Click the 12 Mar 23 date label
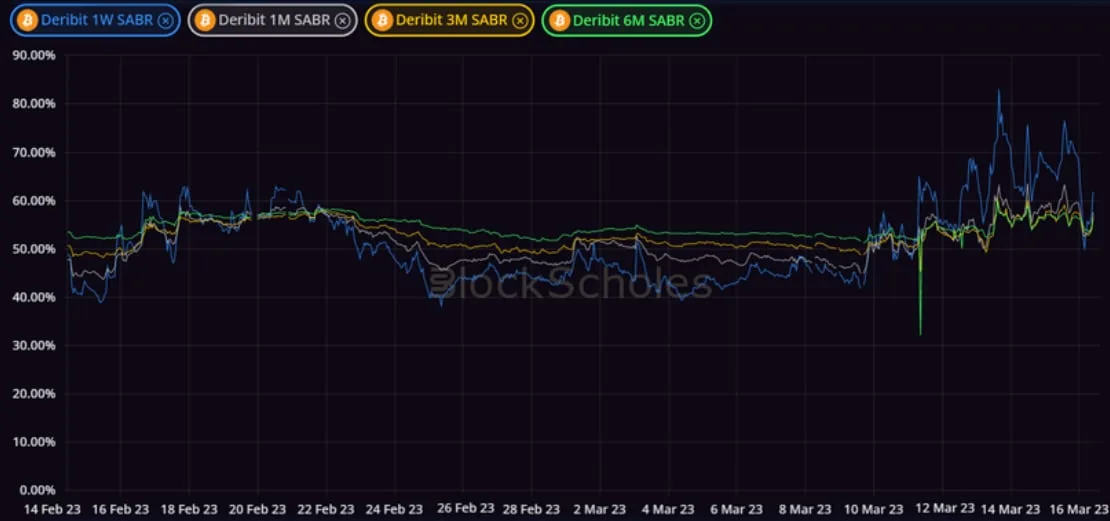 point(944,508)
